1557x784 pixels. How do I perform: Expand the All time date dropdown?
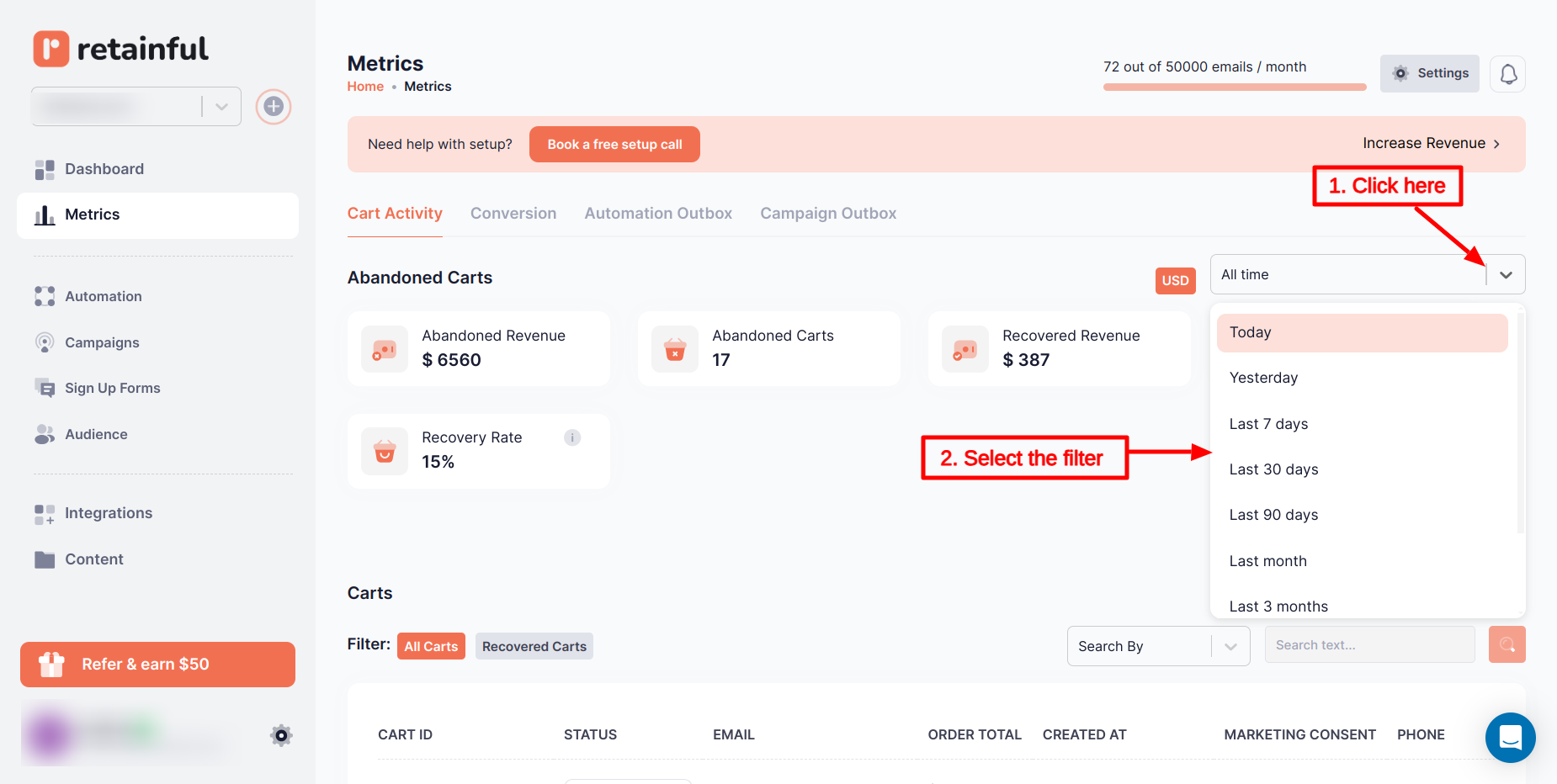[1505, 275]
